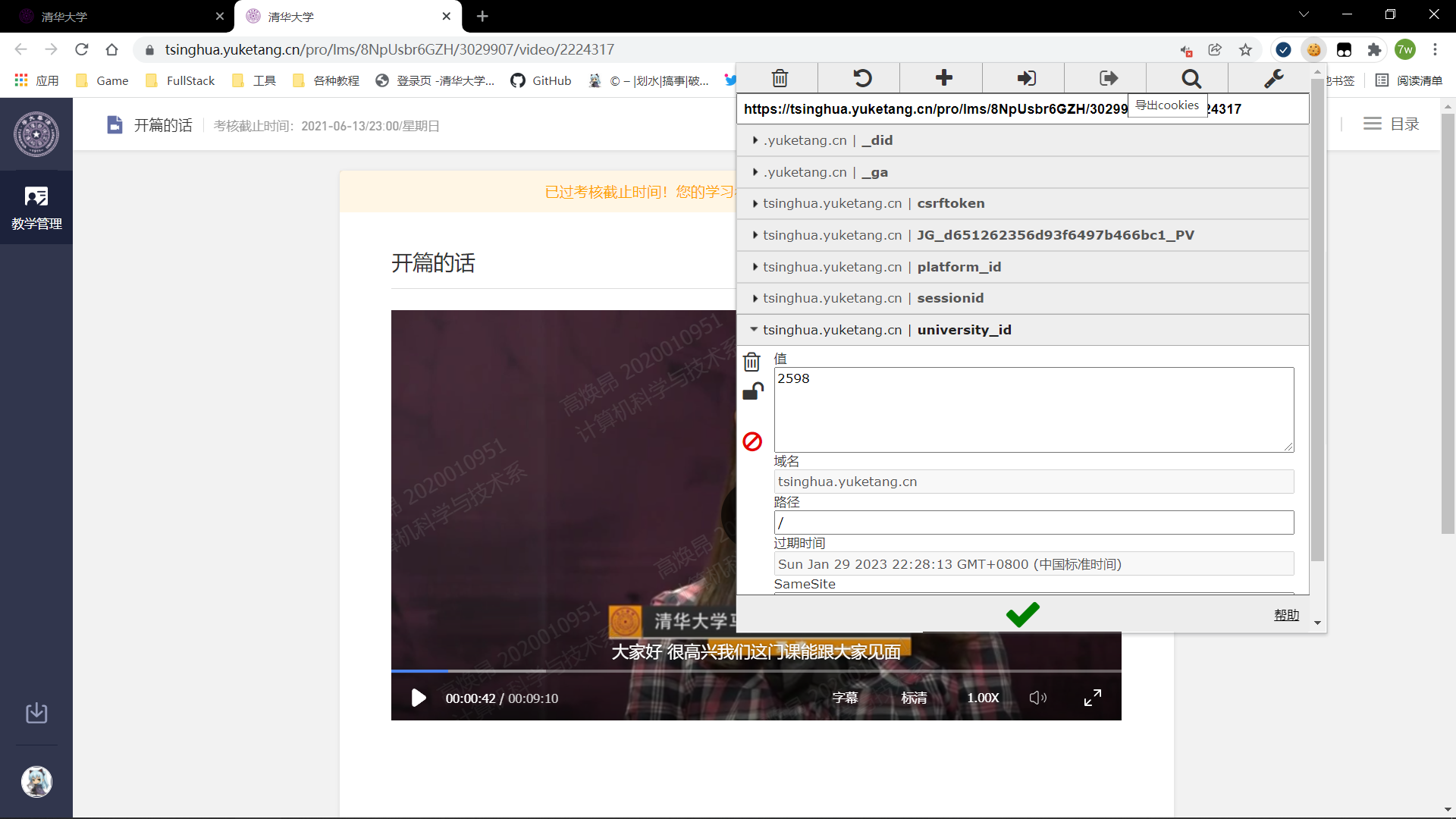Add a new cookie with plus icon
Image resolution: width=1456 pixels, height=819 pixels.
(944, 78)
